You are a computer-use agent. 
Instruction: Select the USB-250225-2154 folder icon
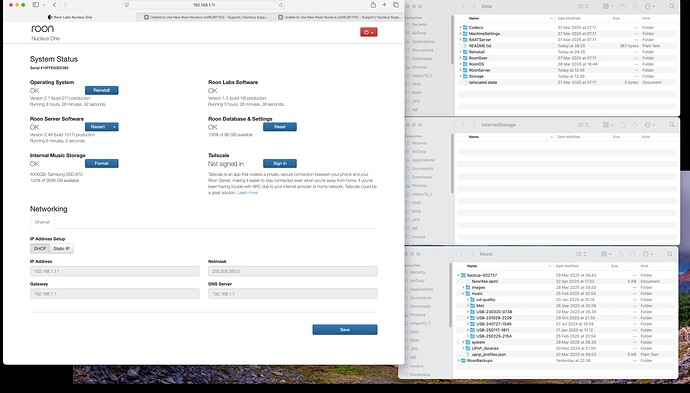coord(472,336)
